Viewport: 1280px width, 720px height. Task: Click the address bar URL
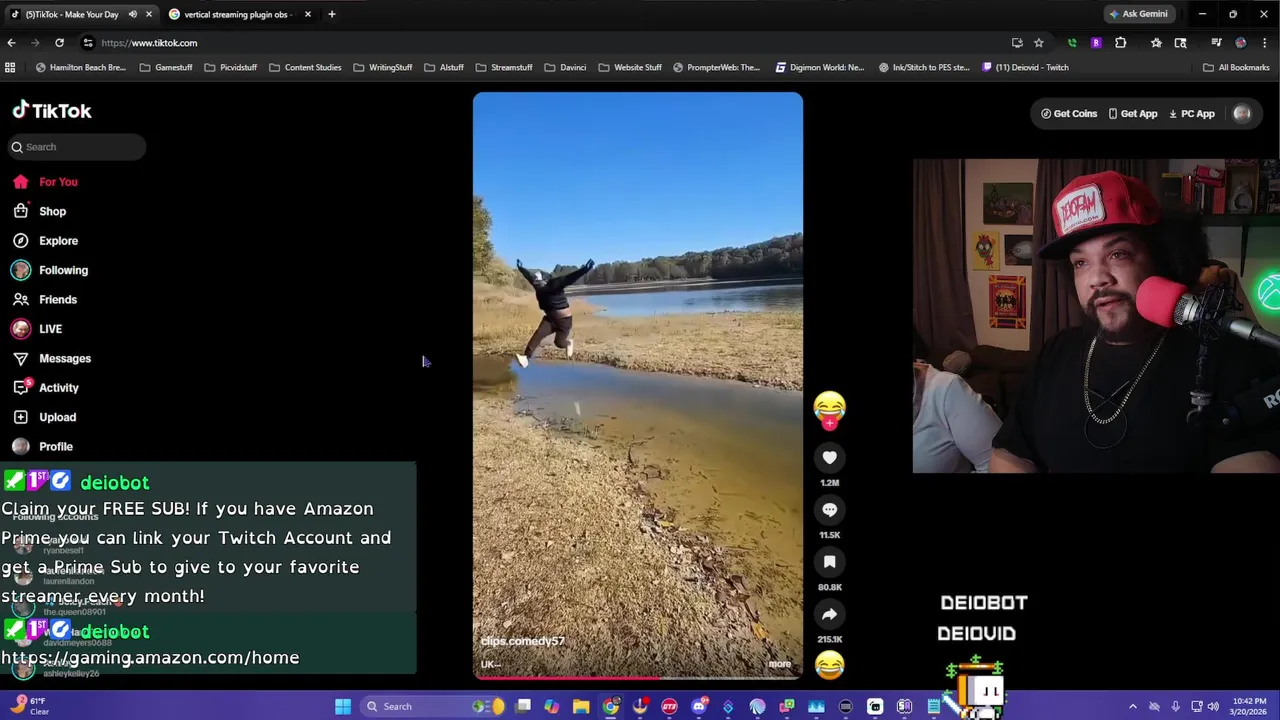click(149, 43)
